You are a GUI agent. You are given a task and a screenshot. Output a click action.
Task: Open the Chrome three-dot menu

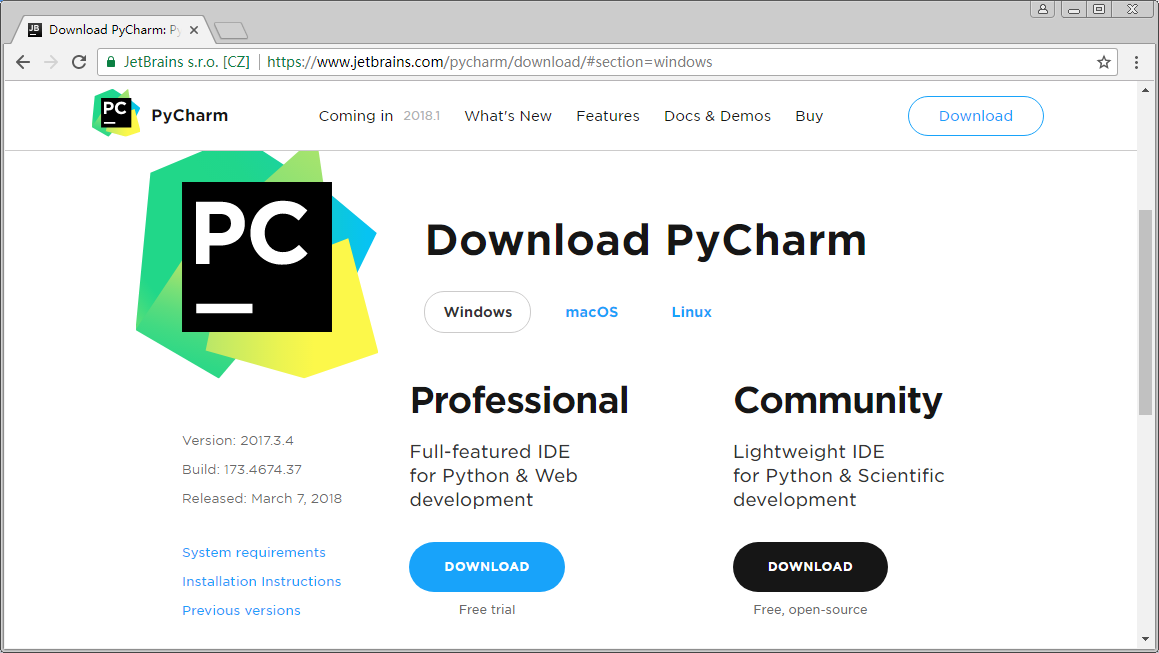click(x=1137, y=62)
